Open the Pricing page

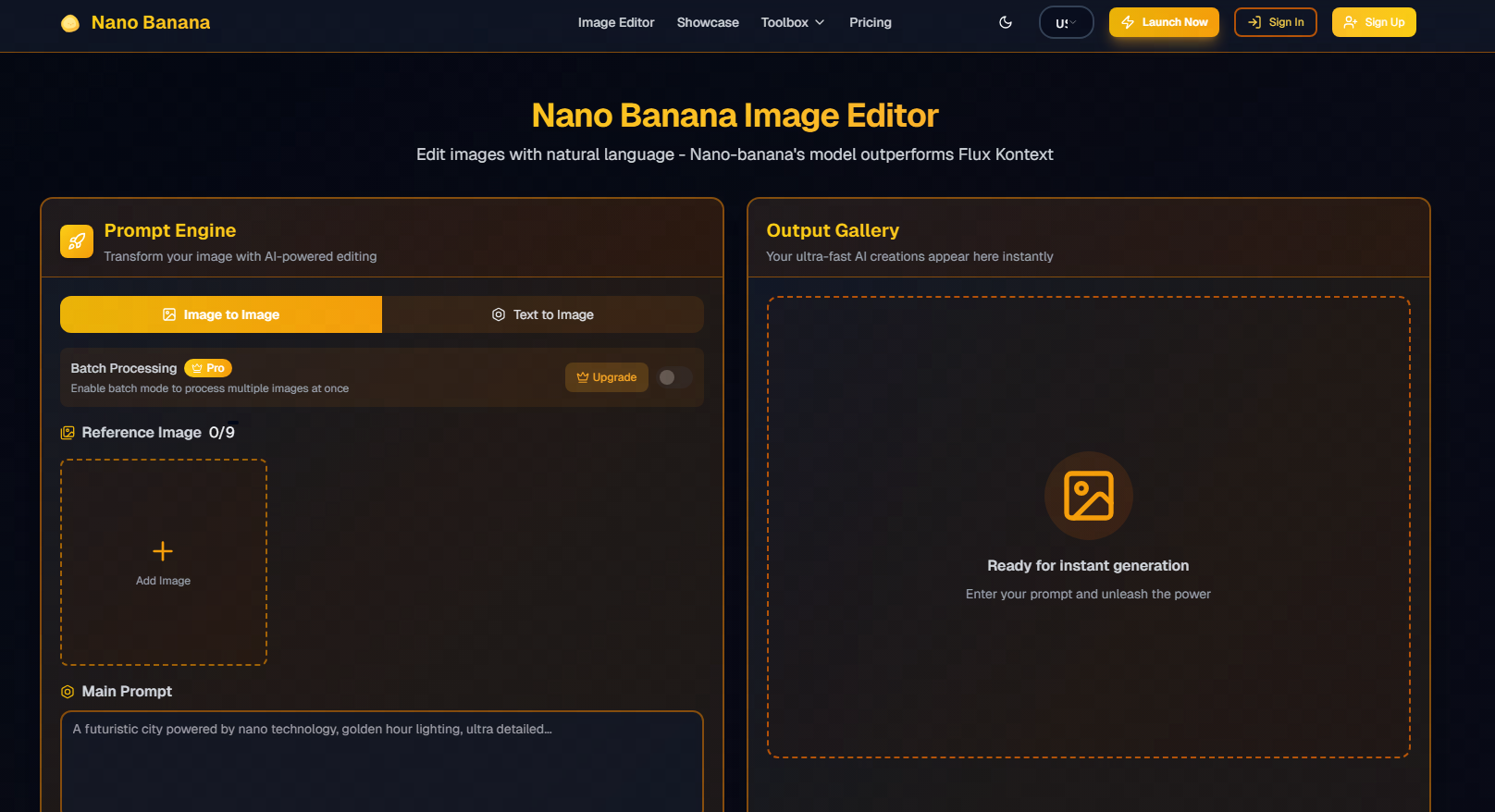(871, 22)
